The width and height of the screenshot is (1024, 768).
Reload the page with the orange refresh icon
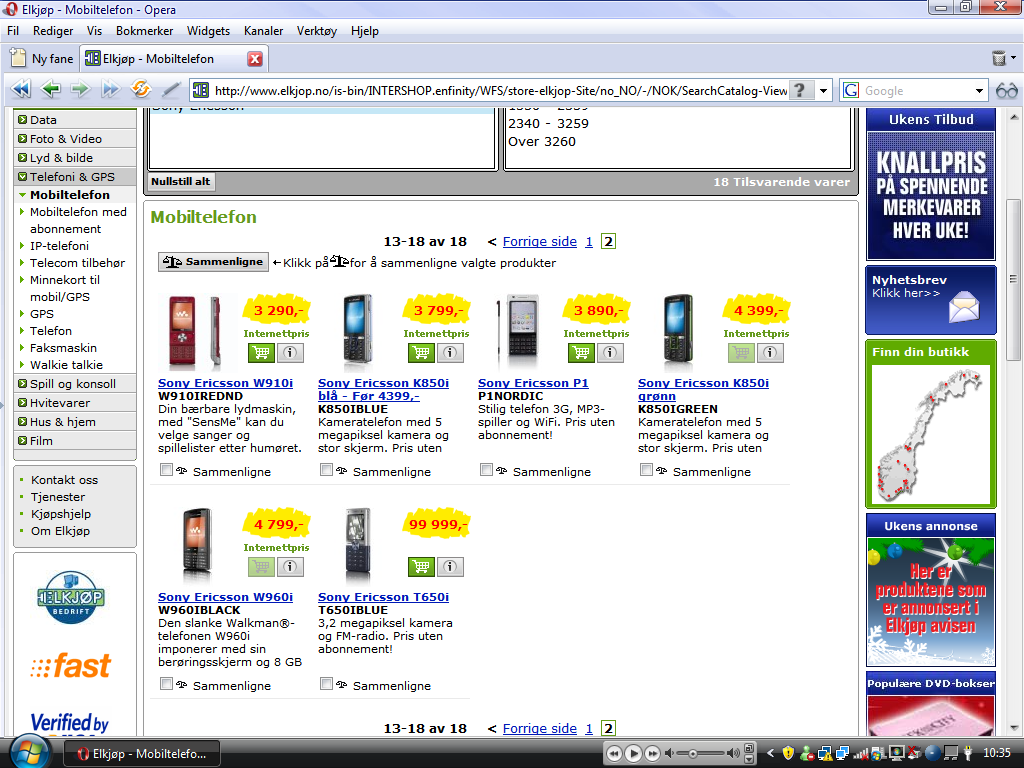point(140,89)
